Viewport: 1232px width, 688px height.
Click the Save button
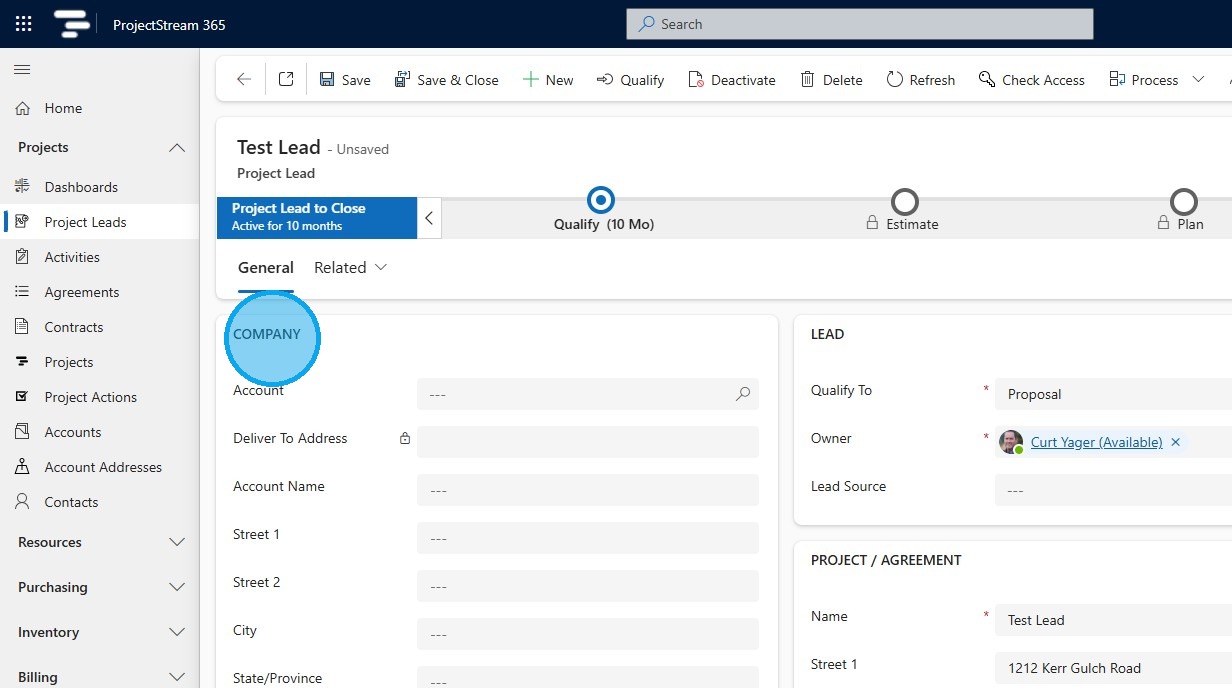tap(345, 80)
